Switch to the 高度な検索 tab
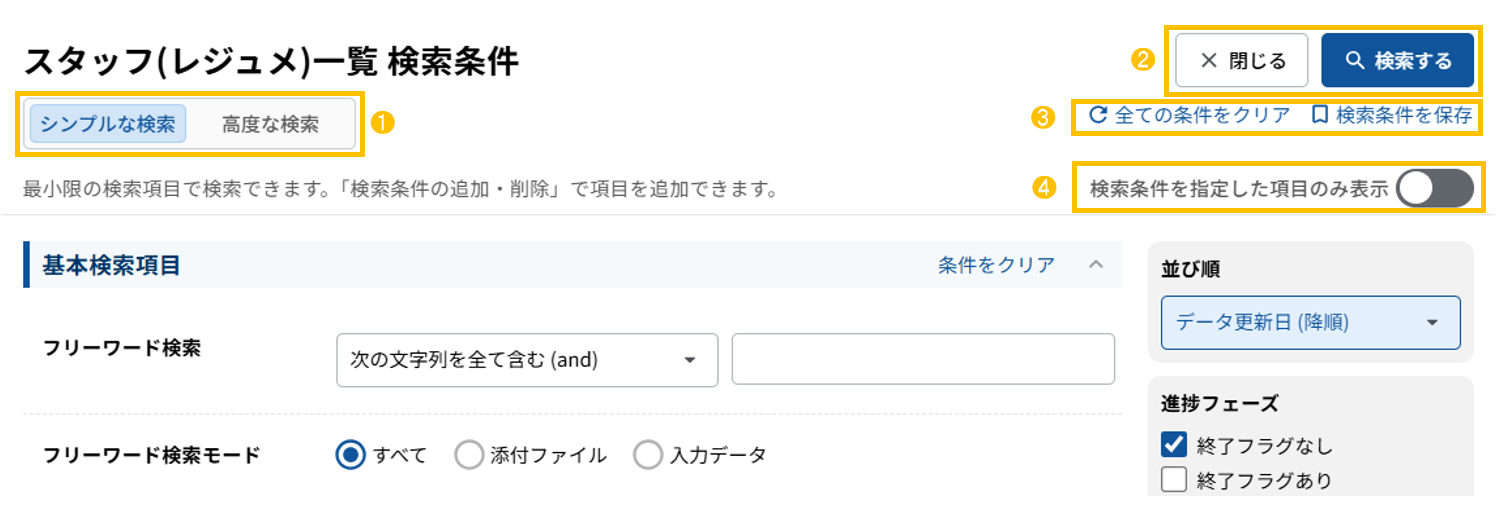The height and width of the screenshot is (517, 1496). tap(270, 125)
